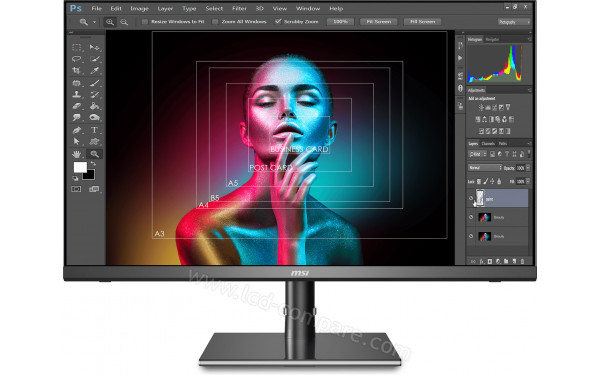Open the Opacity slider arrow
600x375 pixels.
(x=528, y=168)
